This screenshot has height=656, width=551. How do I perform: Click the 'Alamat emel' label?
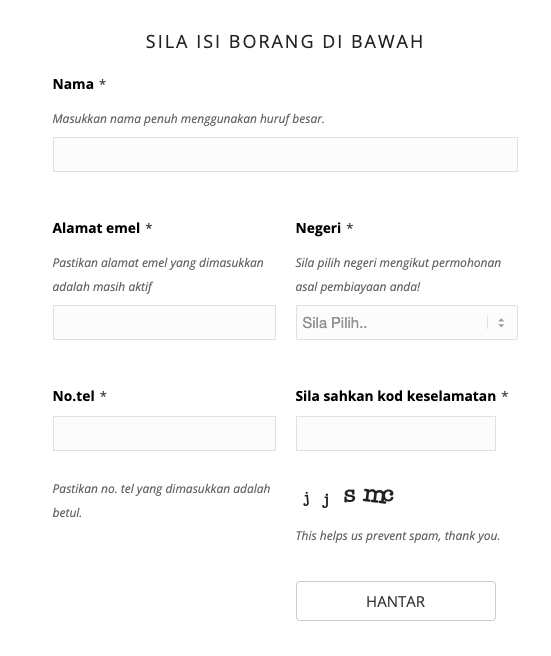[x=96, y=228]
